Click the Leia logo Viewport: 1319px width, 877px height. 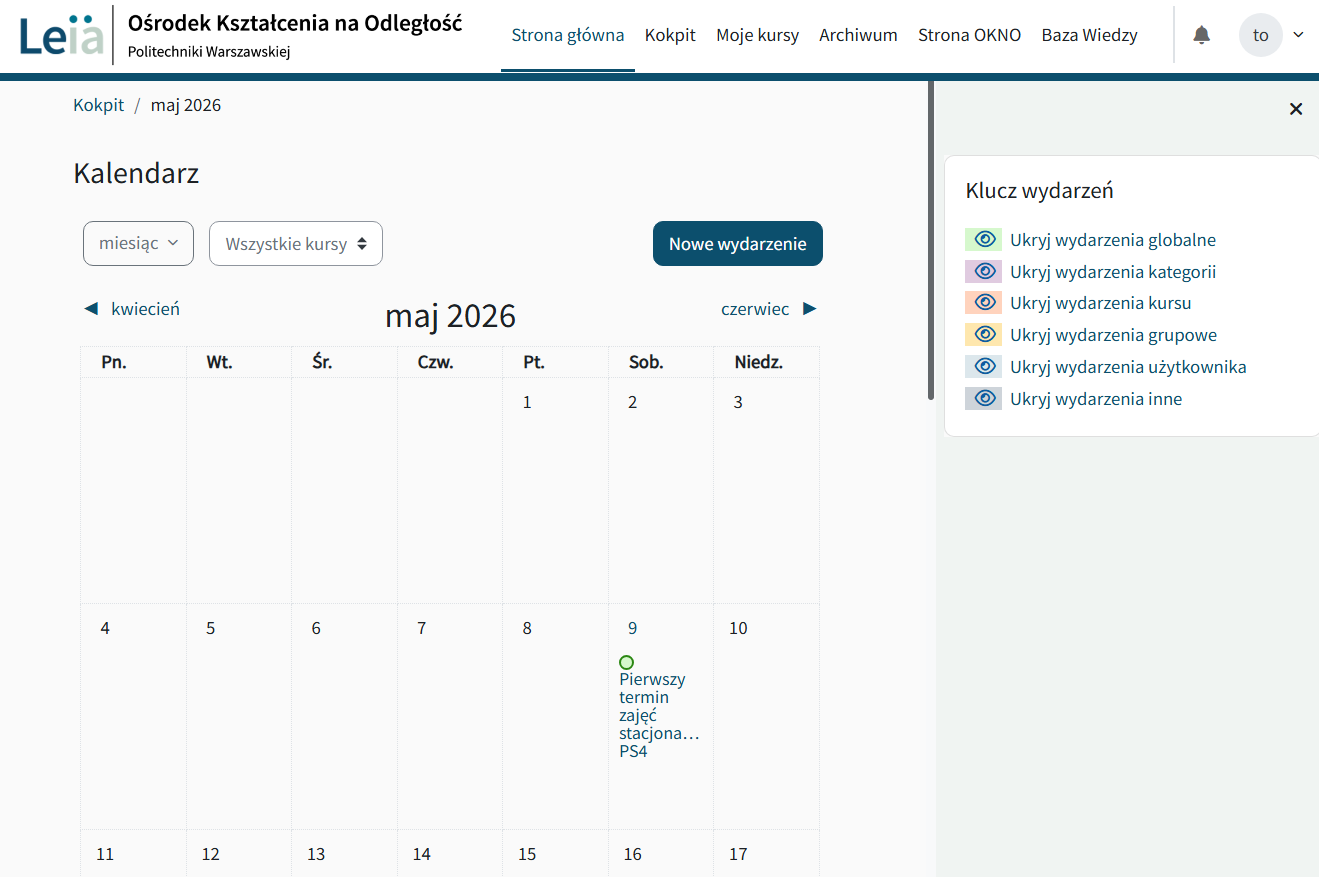[x=62, y=35]
